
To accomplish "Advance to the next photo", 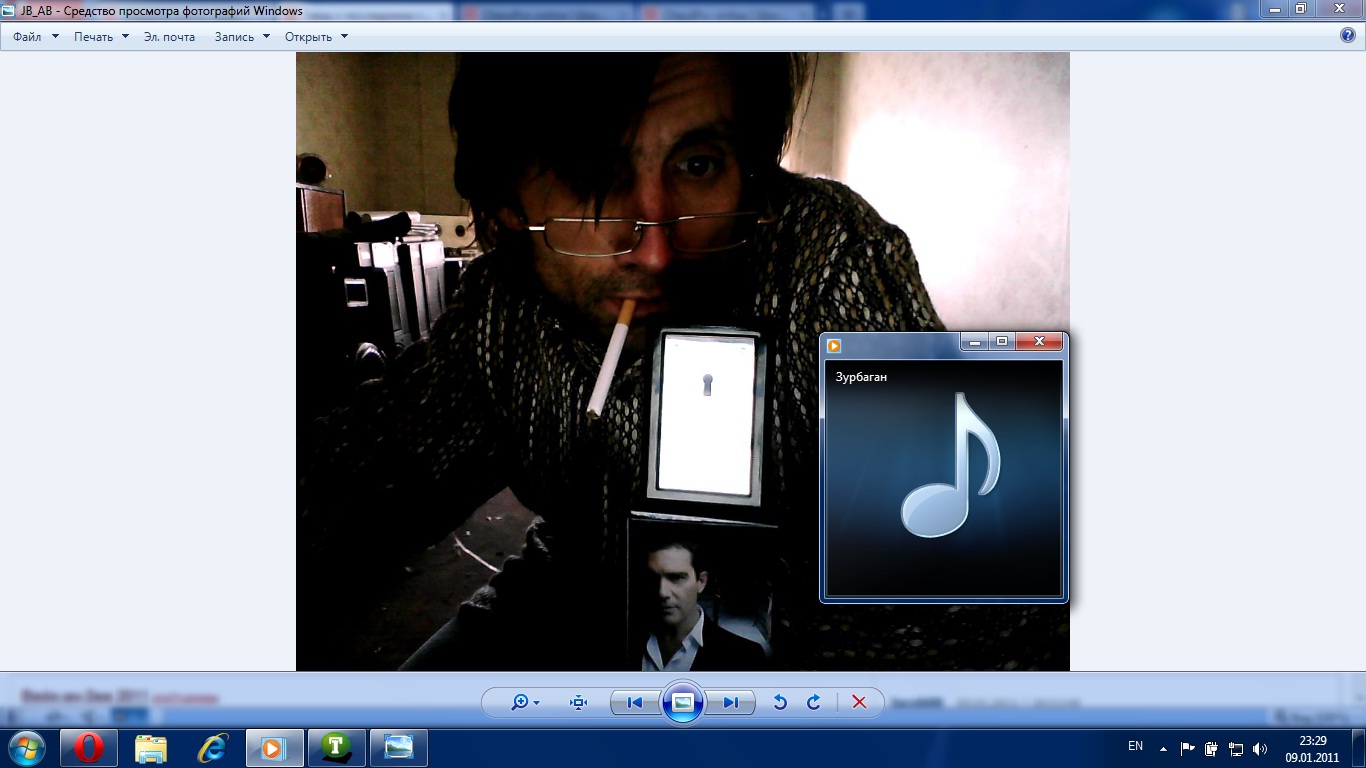I will (731, 703).
